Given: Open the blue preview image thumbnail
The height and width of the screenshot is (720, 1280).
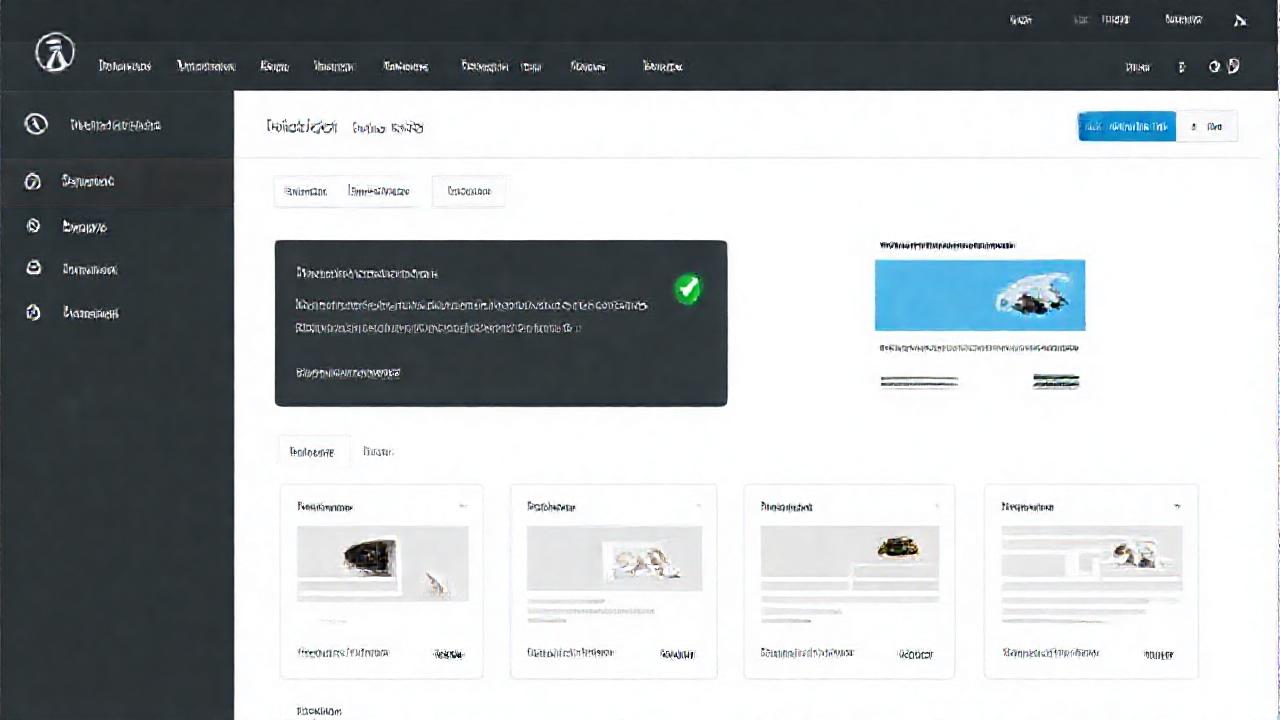Looking at the screenshot, I should click(x=980, y=295).
